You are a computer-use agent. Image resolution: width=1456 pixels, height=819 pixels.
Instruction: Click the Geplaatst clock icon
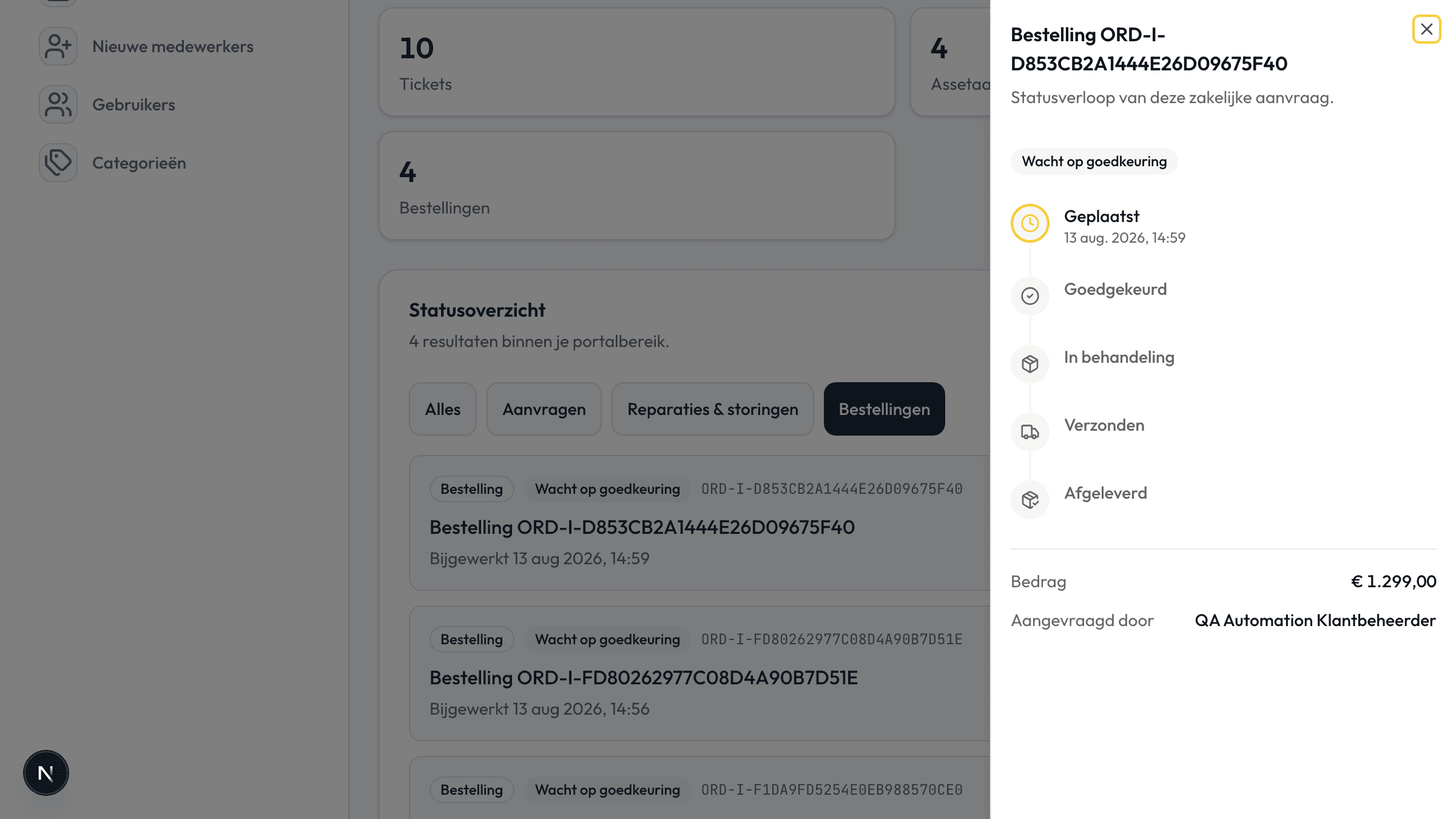point(1030,223)
